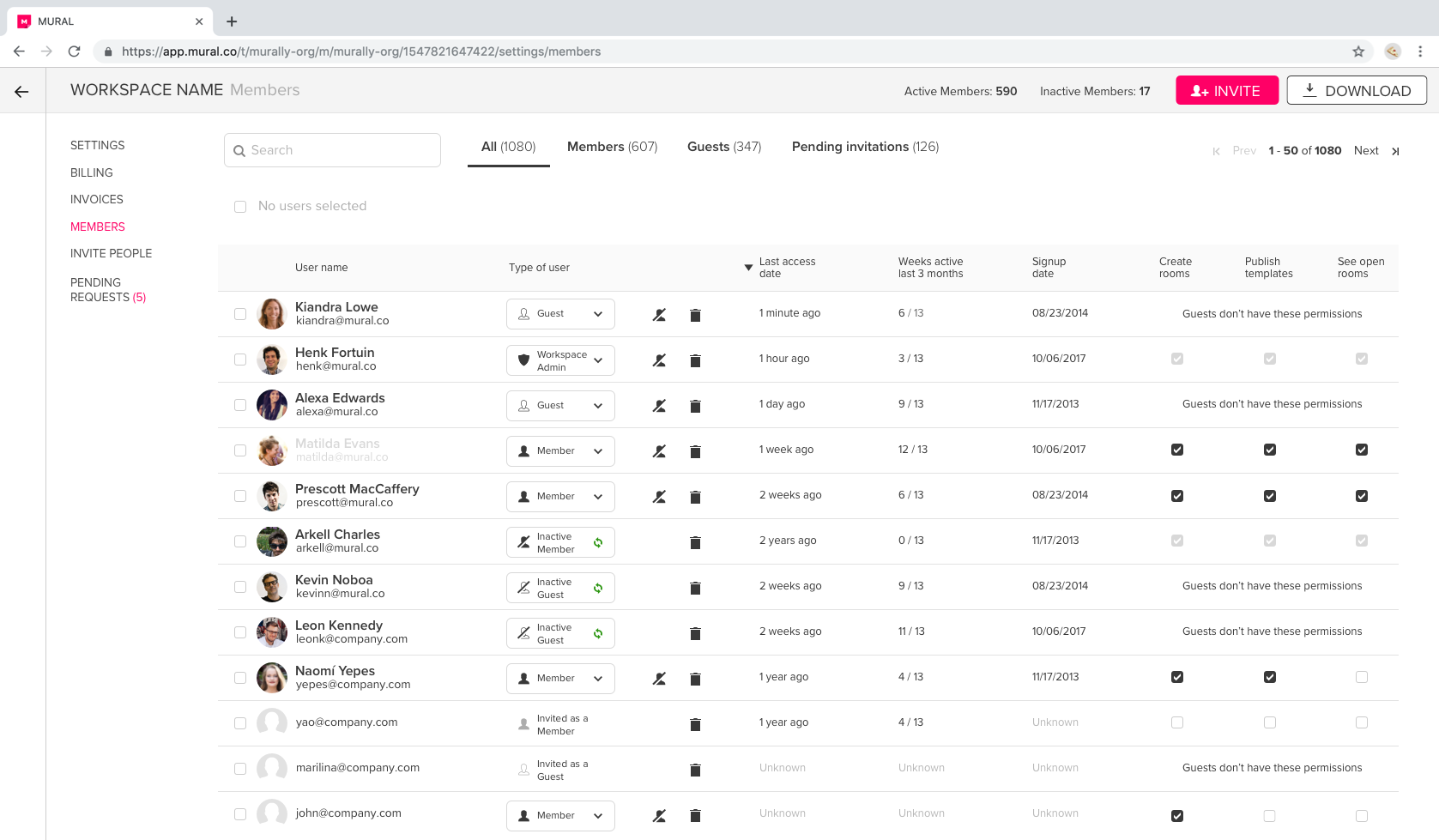
Task: Uncheck Create rooms for Matilda Evans
Action: coord(1177,450)
